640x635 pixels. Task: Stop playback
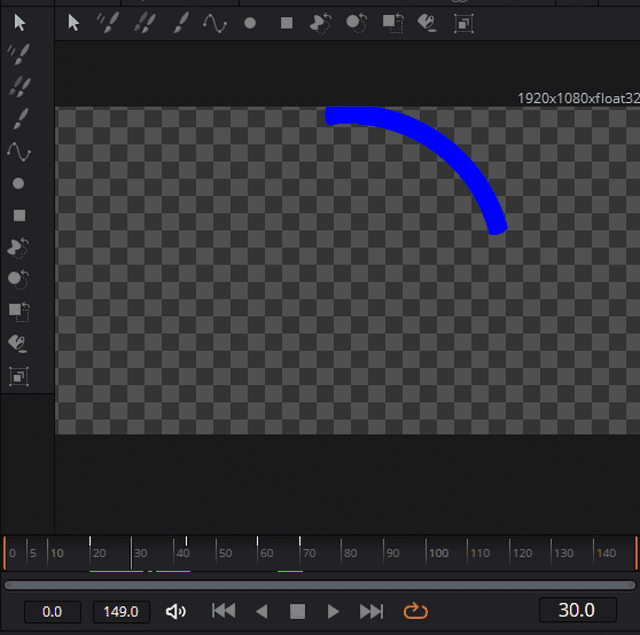click(297, 611)
